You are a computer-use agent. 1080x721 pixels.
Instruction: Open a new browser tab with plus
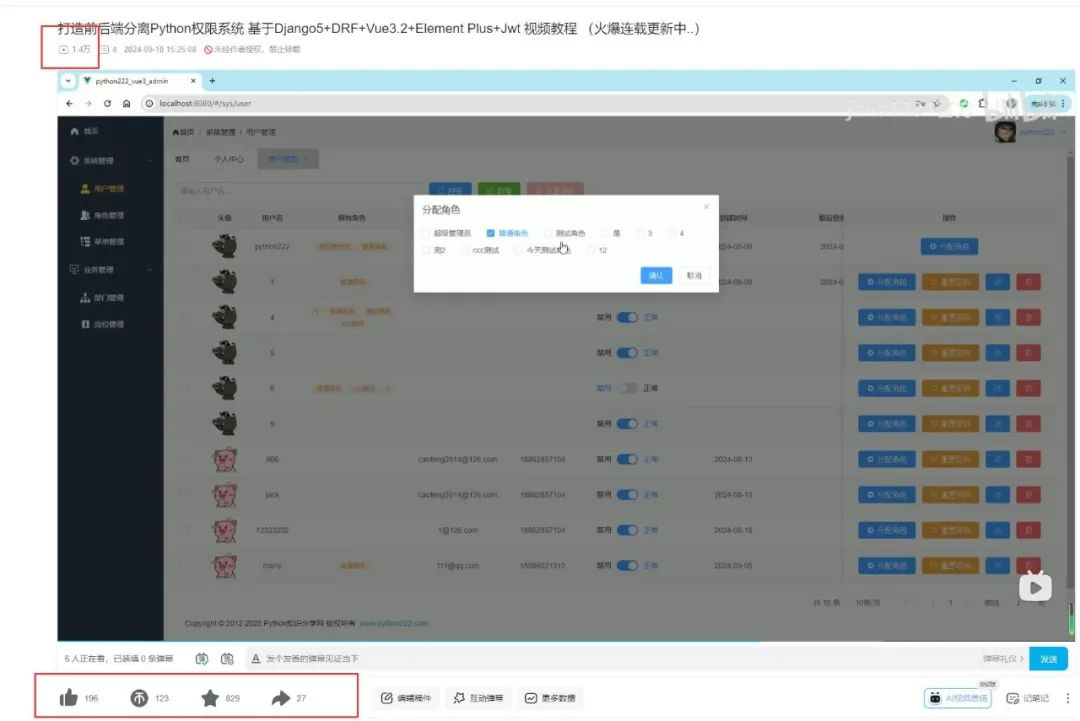(212, 81)
